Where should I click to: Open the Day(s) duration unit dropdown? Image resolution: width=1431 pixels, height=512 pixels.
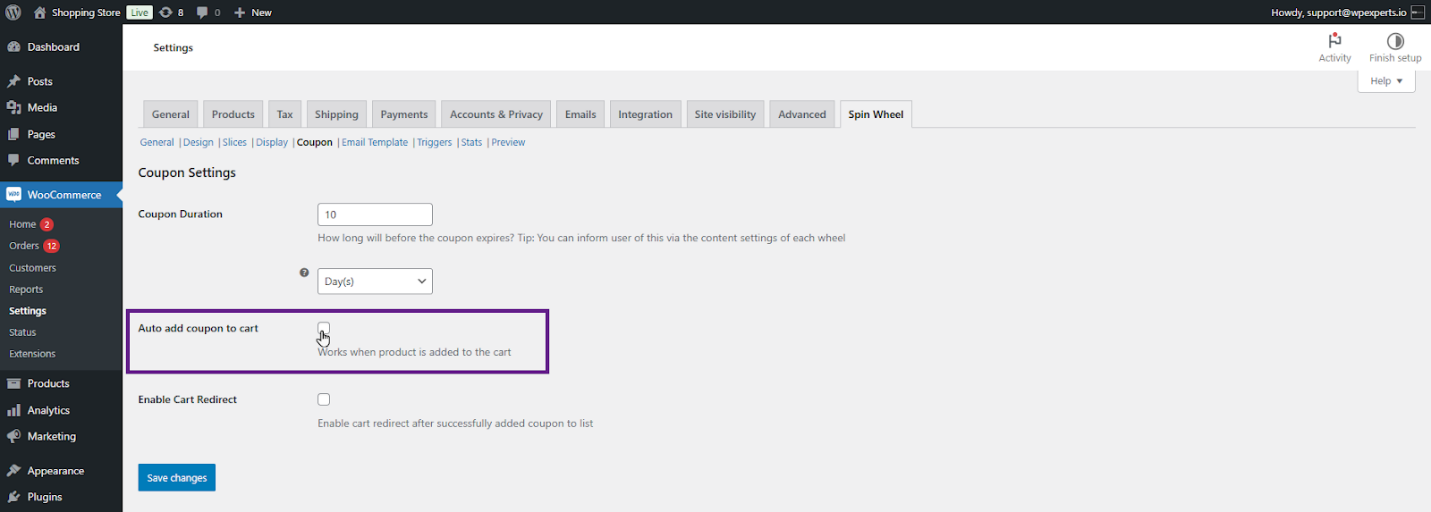tap(375, 281)
